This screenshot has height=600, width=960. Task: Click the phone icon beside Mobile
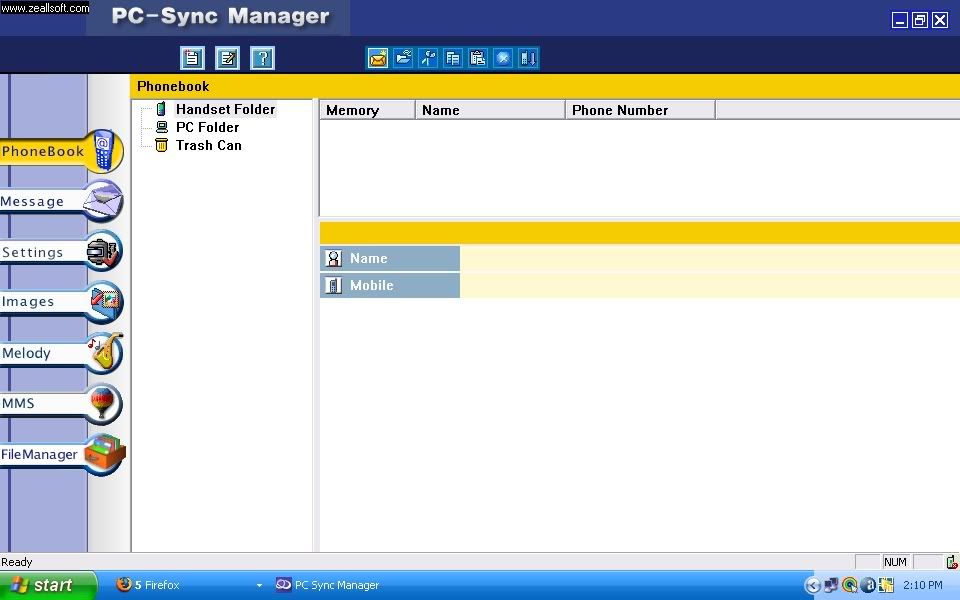(x=334, y=285)
